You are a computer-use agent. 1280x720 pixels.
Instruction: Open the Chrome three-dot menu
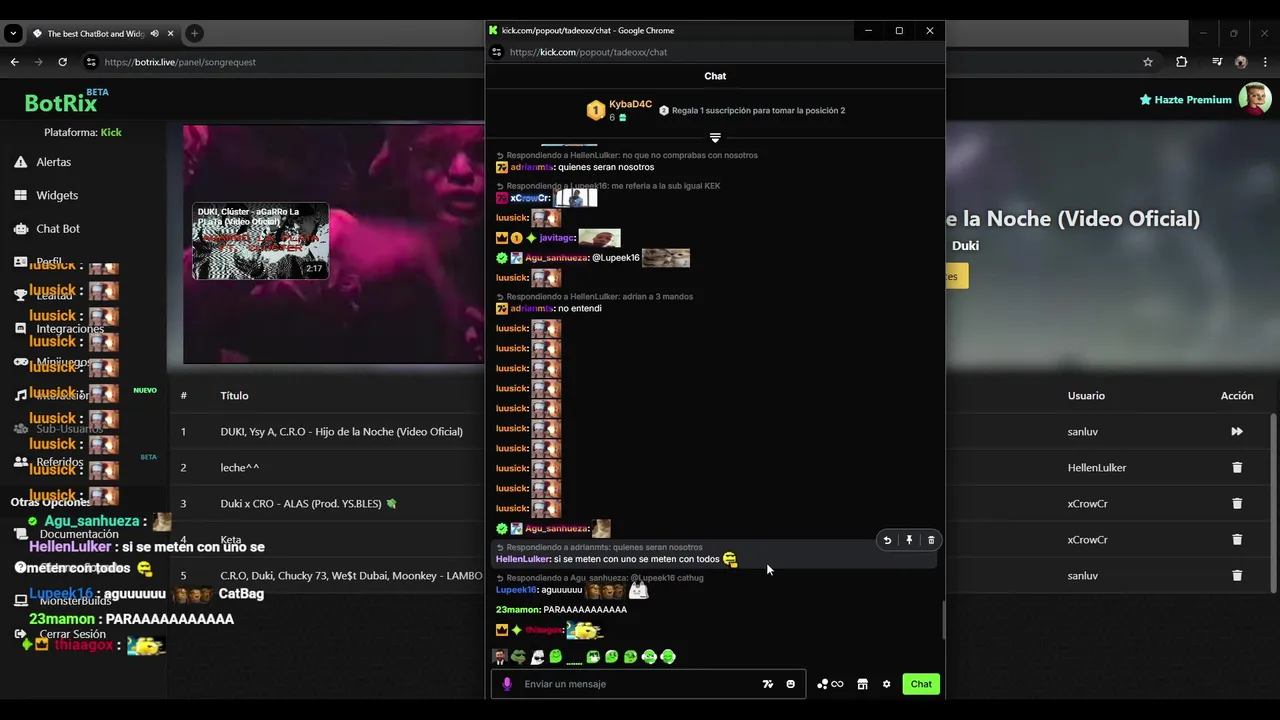pyautogui.click(x=1264, y=62)
